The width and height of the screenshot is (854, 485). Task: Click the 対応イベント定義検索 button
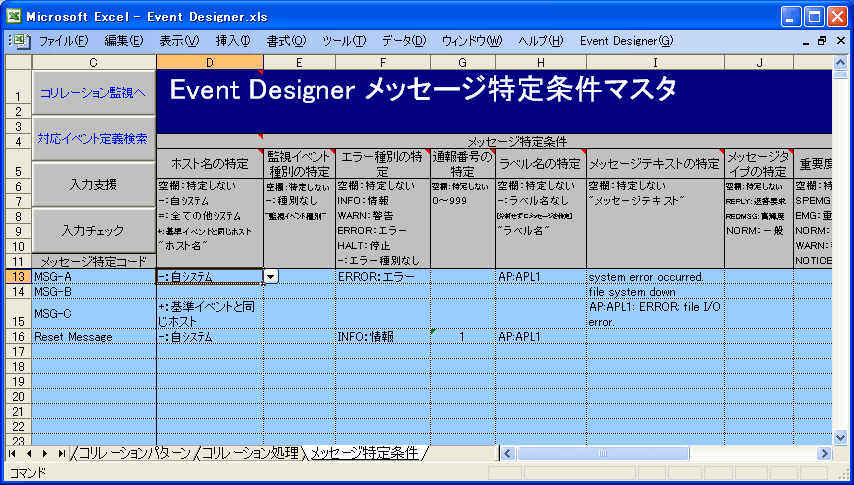(93, 139)
